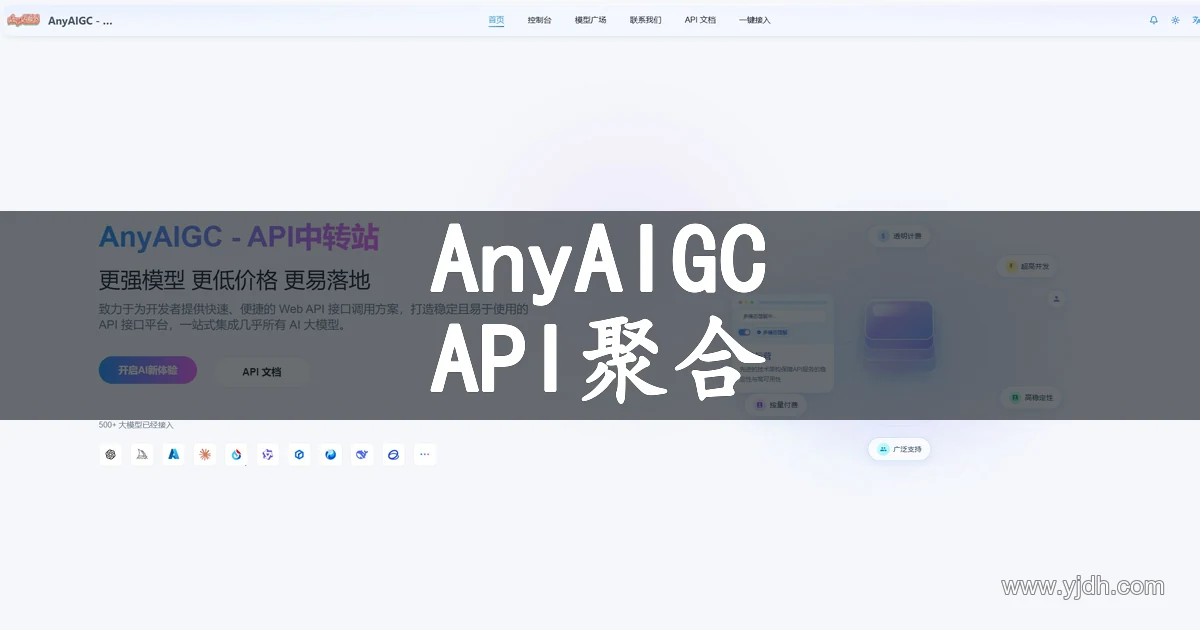This screenshot has width=1200, height=630.
Task: Click the Azure model icon
Action: click(174, 454)
